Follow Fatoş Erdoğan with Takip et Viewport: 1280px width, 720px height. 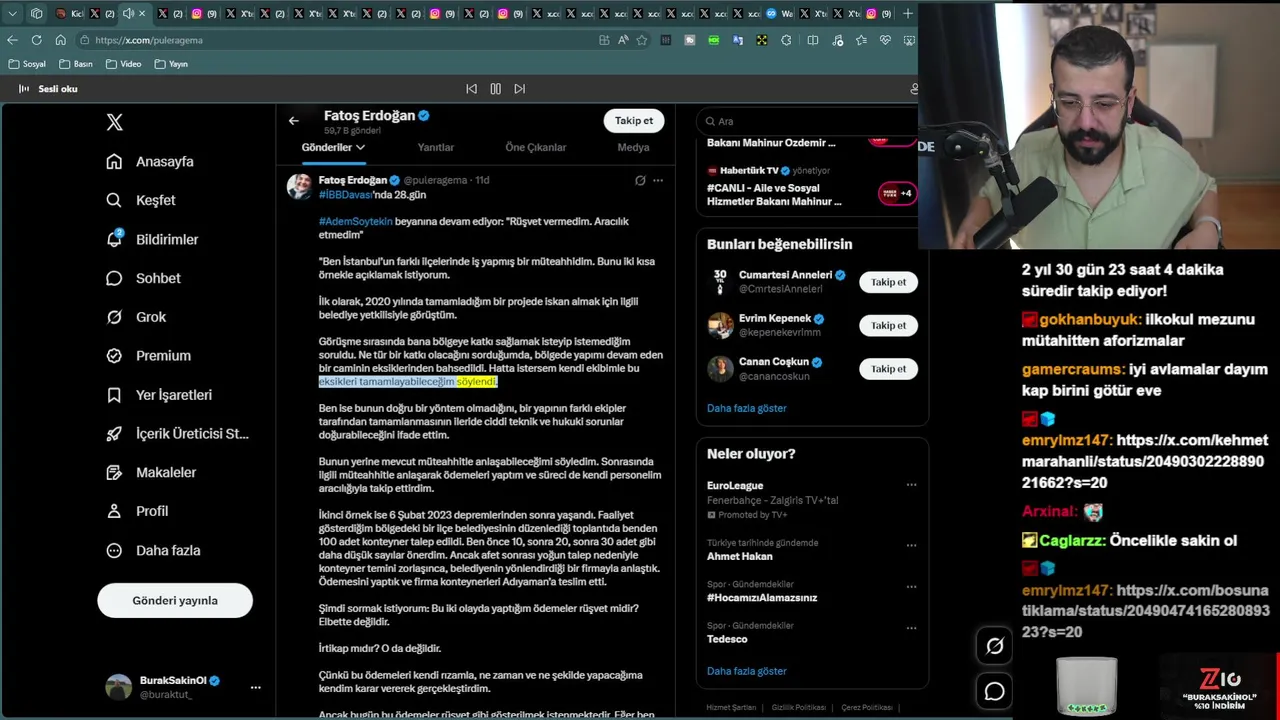(x=633, y=120)
